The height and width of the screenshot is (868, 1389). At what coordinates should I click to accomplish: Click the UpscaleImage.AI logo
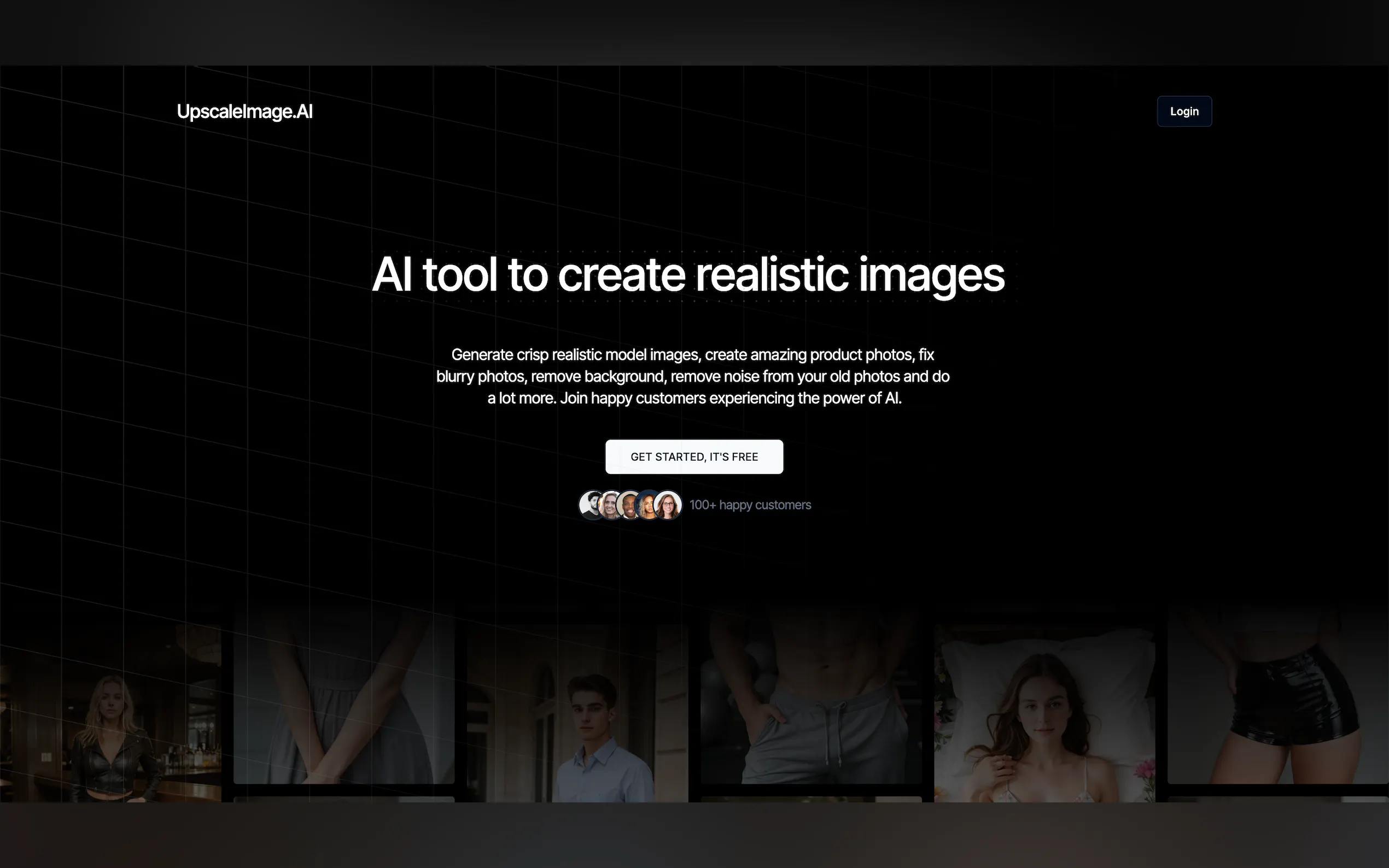tap(244, 112)
